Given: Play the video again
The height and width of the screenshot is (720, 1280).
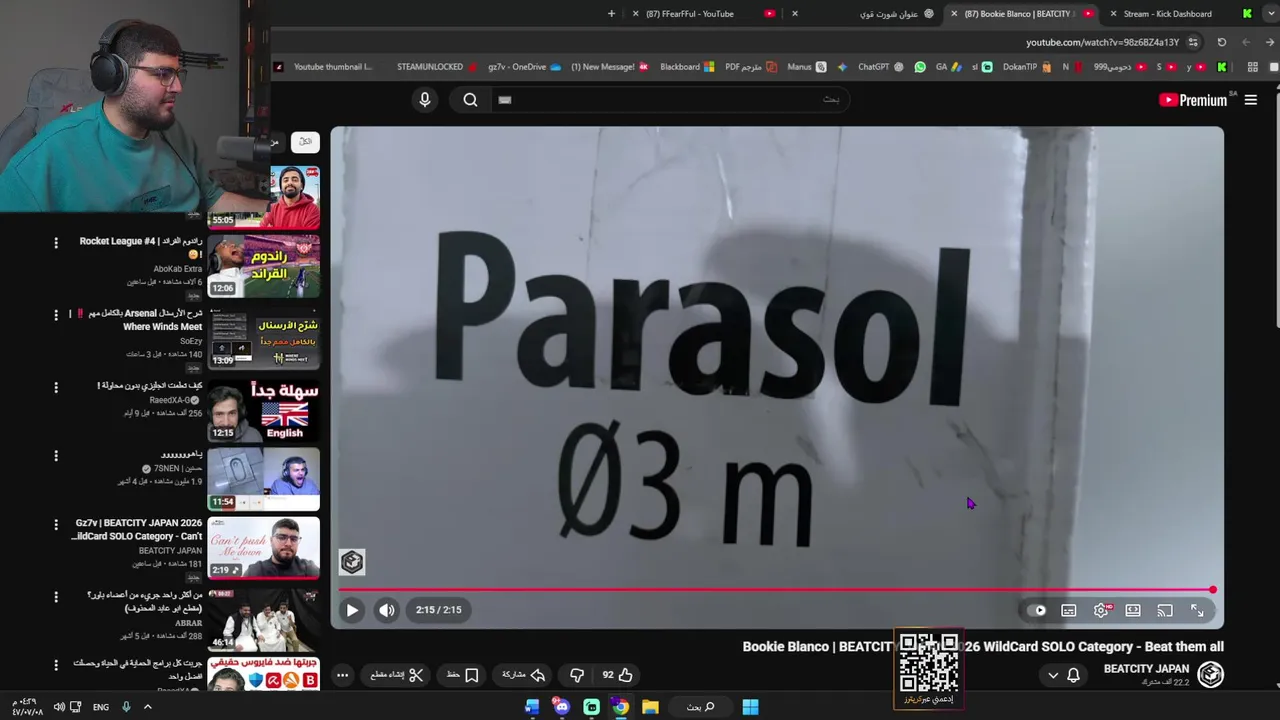Looking at the screenshot, I should (x=352, y=610).
